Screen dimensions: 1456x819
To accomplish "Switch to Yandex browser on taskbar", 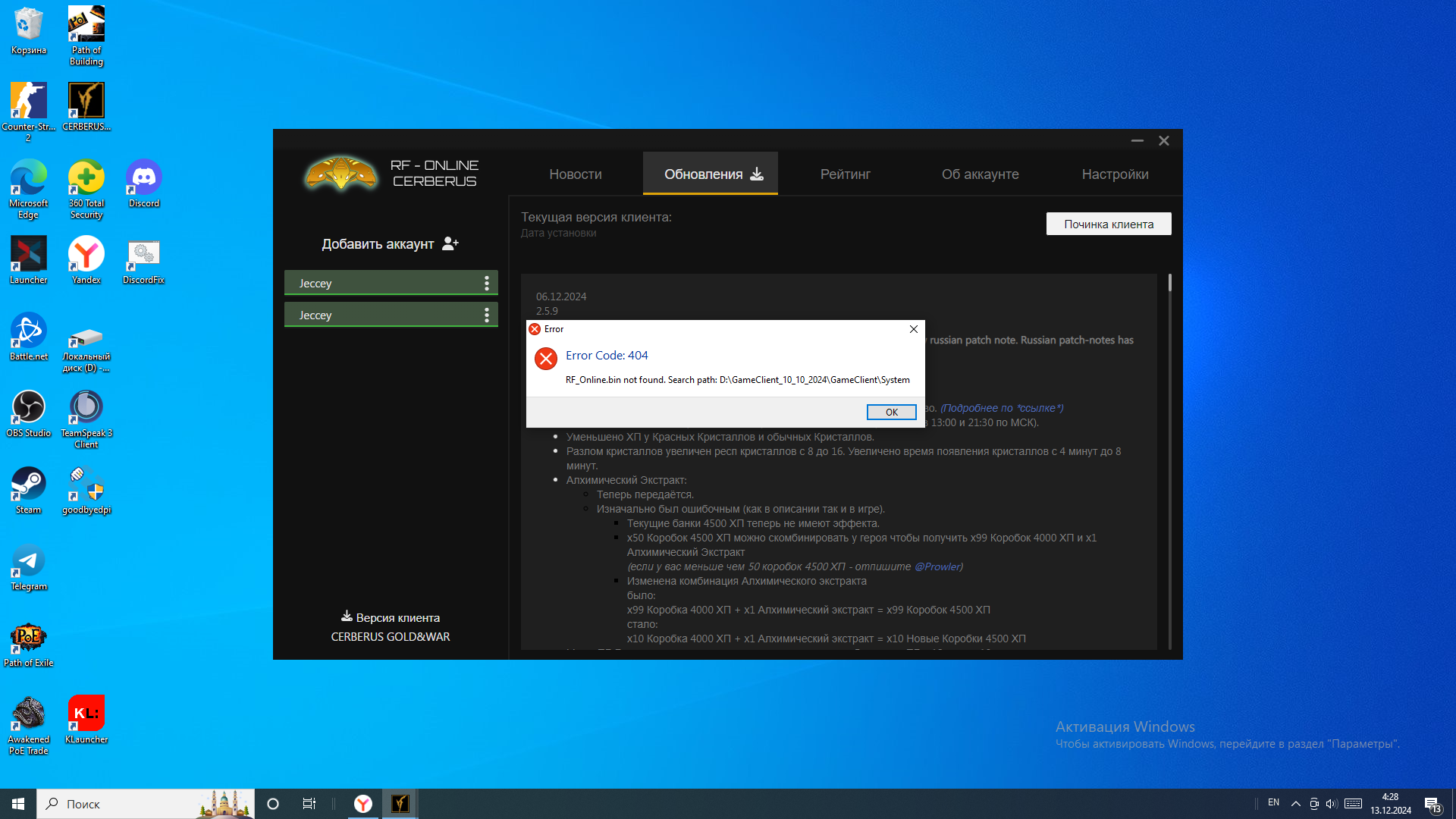I will point(363,804).
